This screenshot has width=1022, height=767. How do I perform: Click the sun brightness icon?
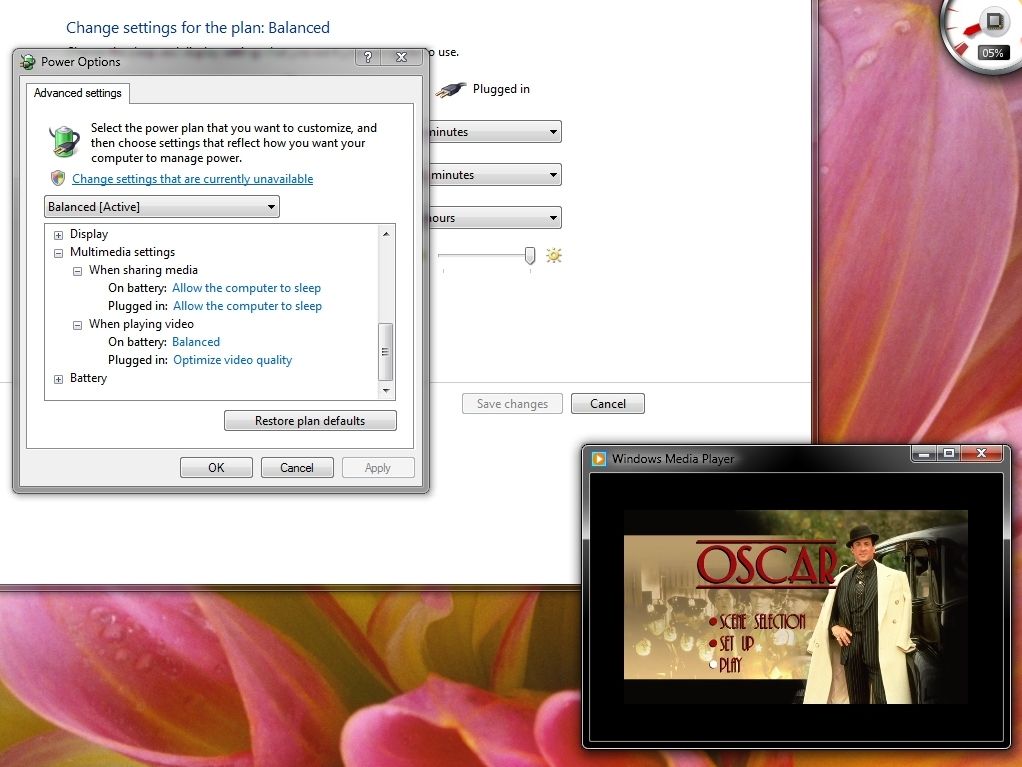(553, 255)
